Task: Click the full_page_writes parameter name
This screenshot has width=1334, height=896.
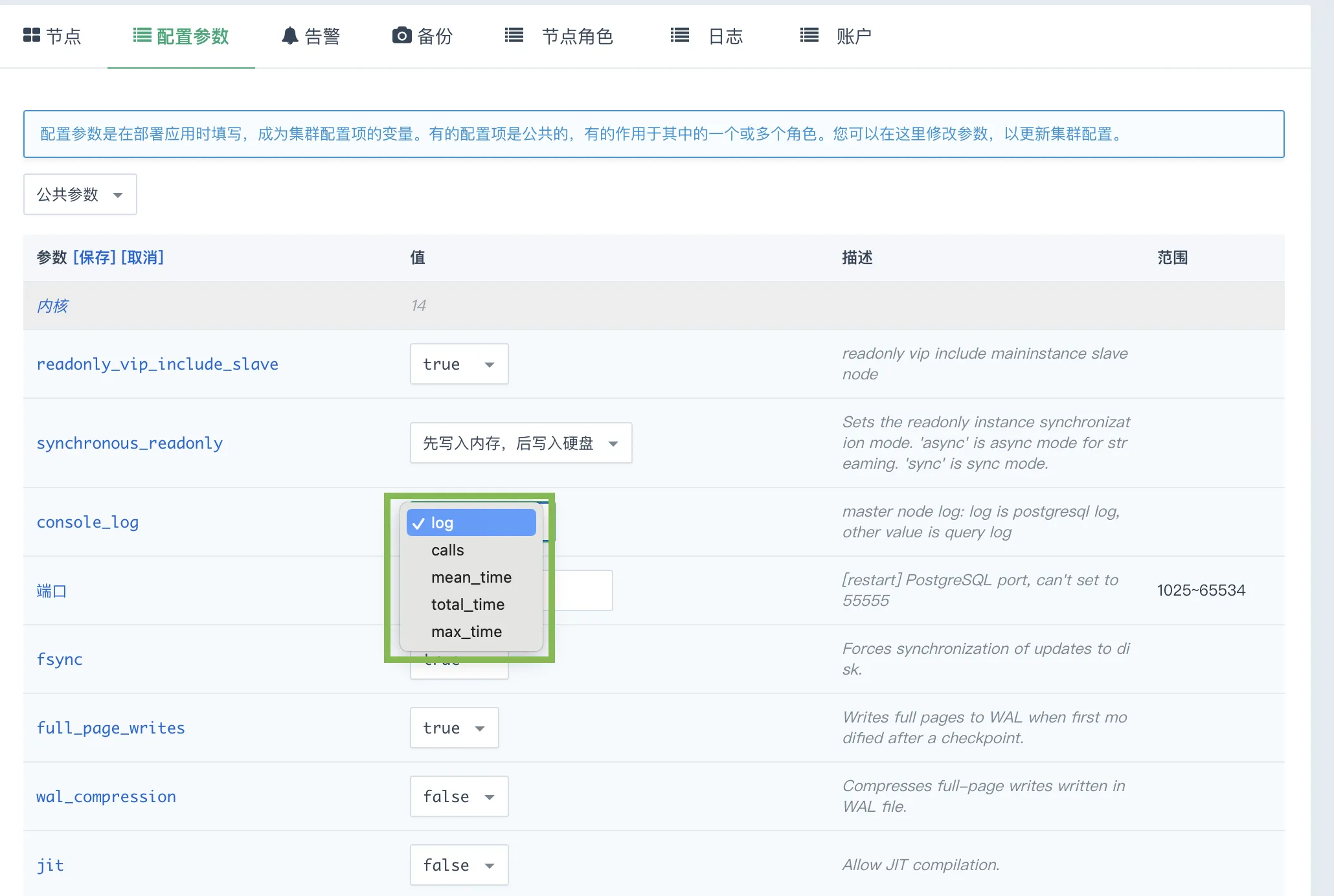Action: 111,728
